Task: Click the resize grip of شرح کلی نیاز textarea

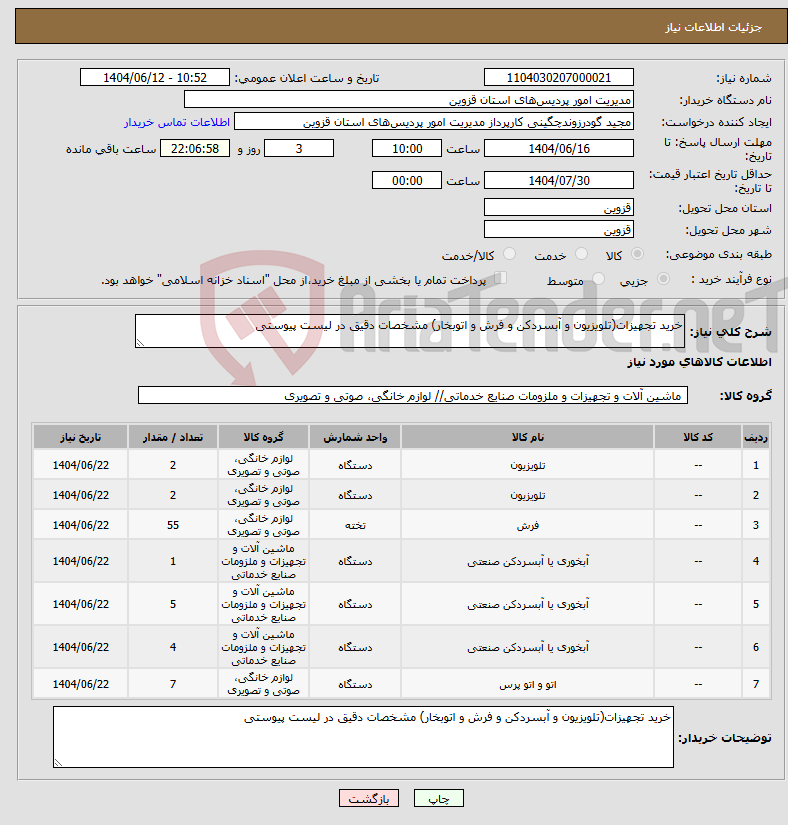Action: coord(140,343)
